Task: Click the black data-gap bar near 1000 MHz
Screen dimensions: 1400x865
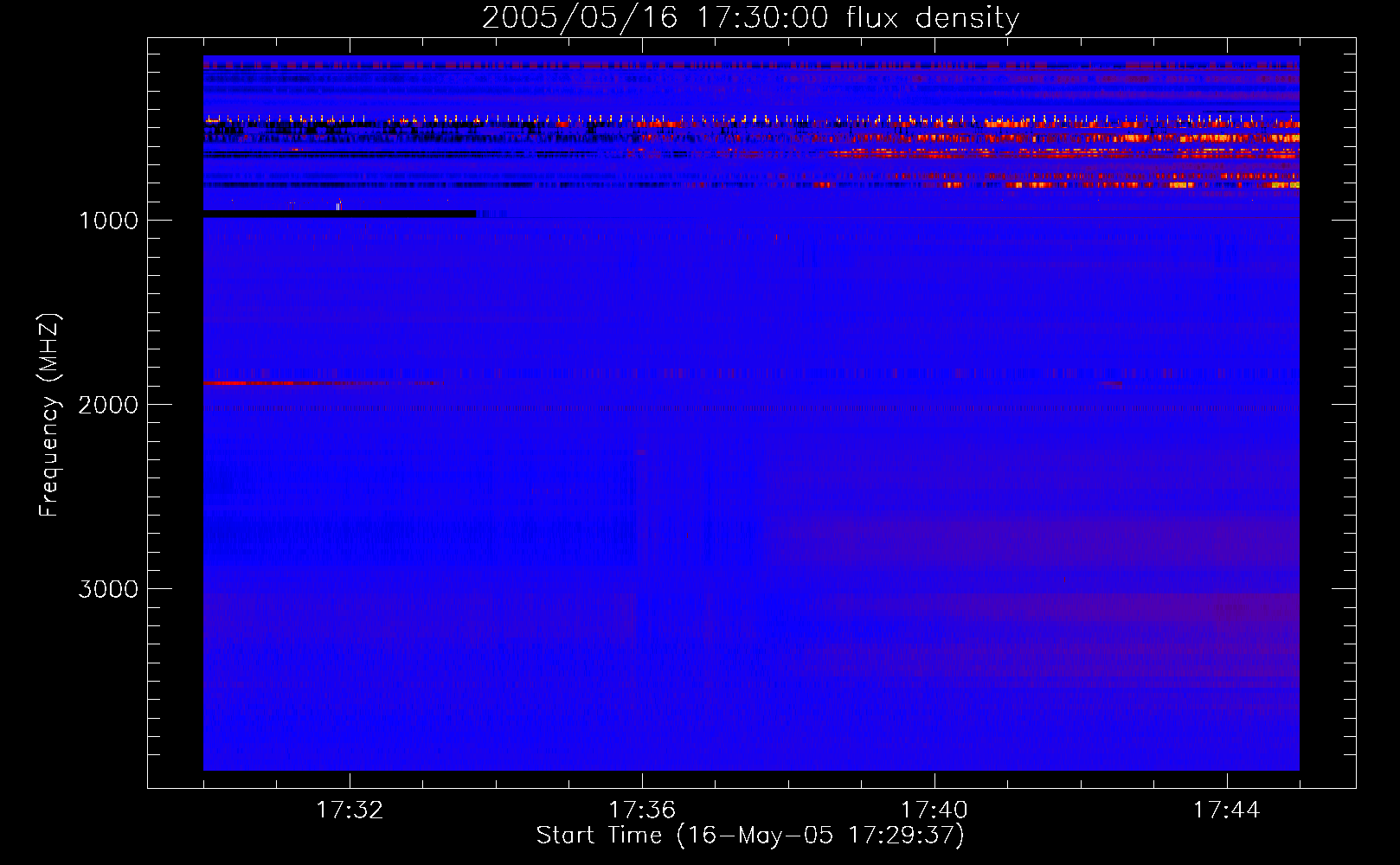Action: 339,214
